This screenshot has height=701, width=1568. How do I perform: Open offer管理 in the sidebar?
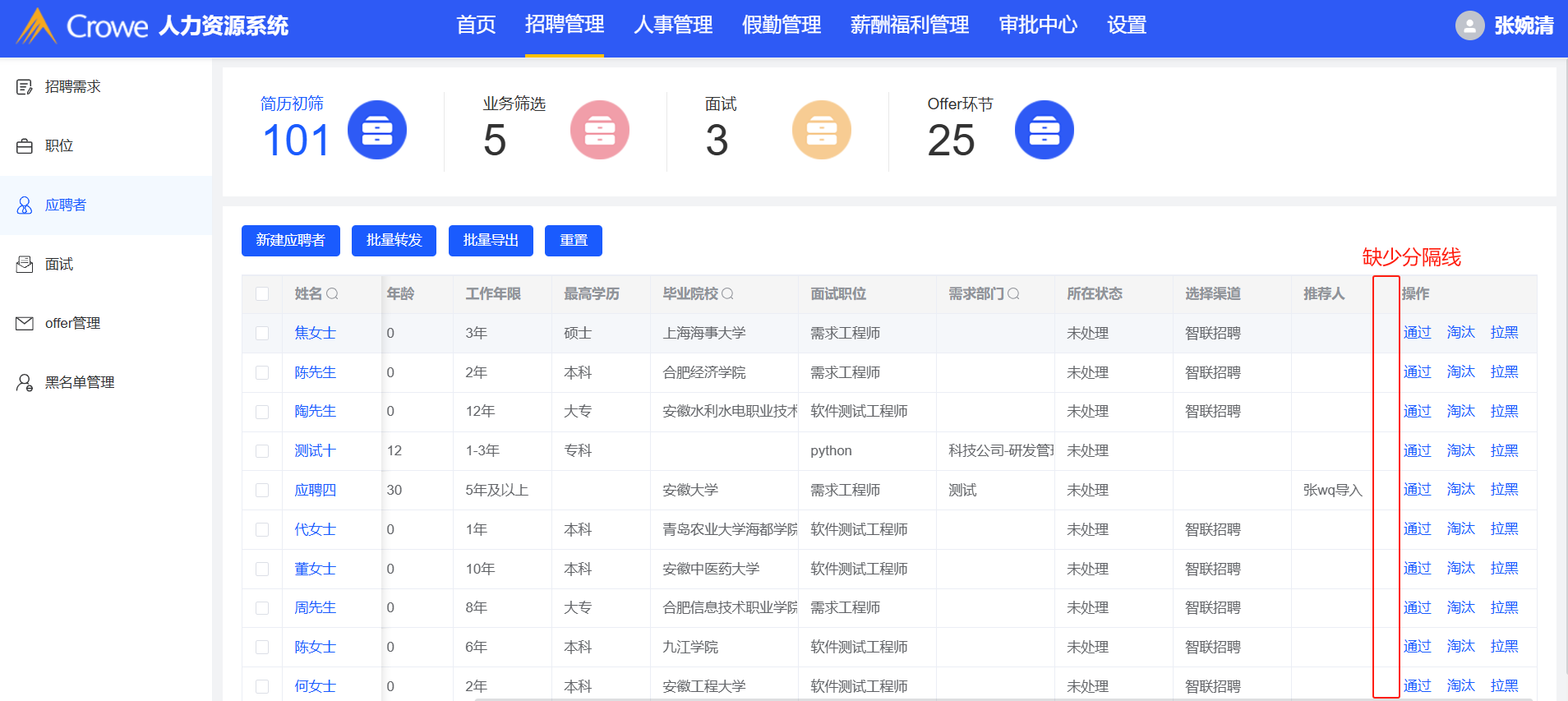[x=72, y=324]
